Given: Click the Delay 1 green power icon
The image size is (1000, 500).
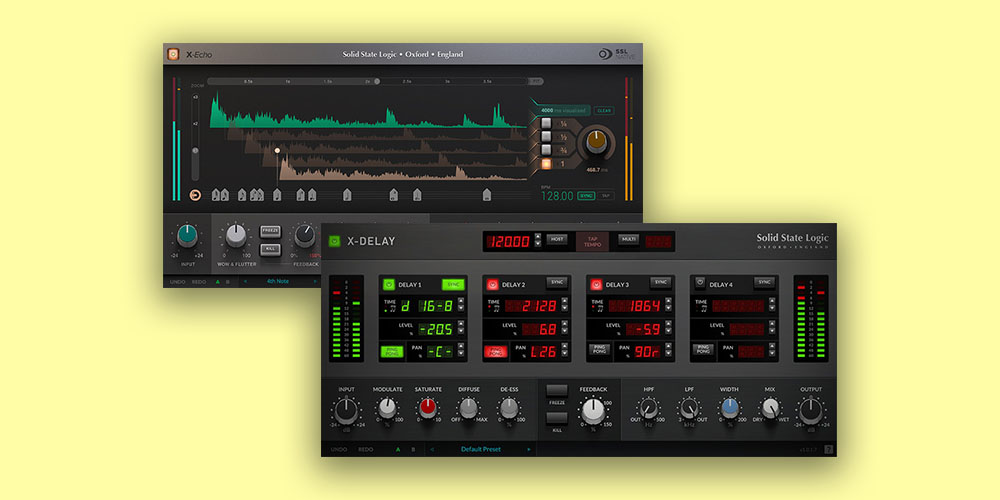Looking at the screenshot, I should click(x=388, y=284).
